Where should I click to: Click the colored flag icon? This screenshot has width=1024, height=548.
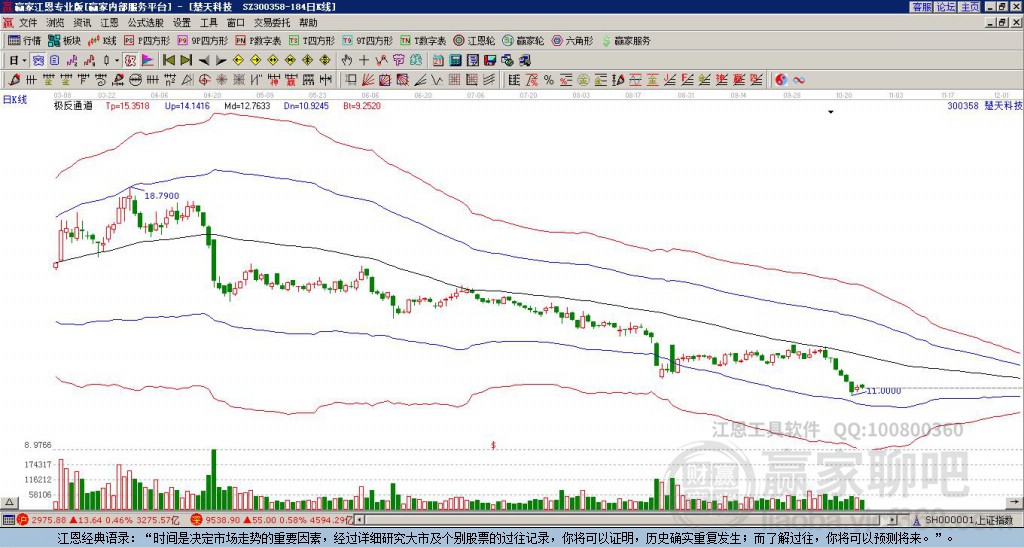pos(148,61)
